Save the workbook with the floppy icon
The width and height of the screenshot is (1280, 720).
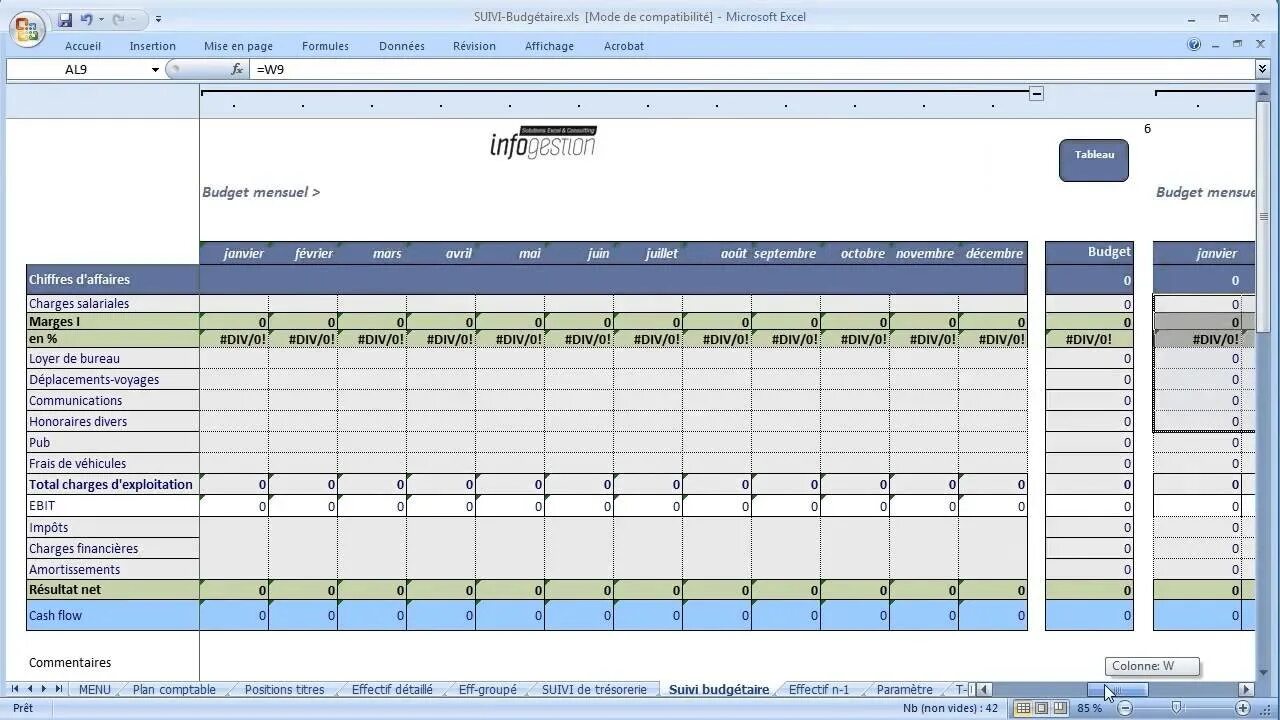(x=65, y=19)
